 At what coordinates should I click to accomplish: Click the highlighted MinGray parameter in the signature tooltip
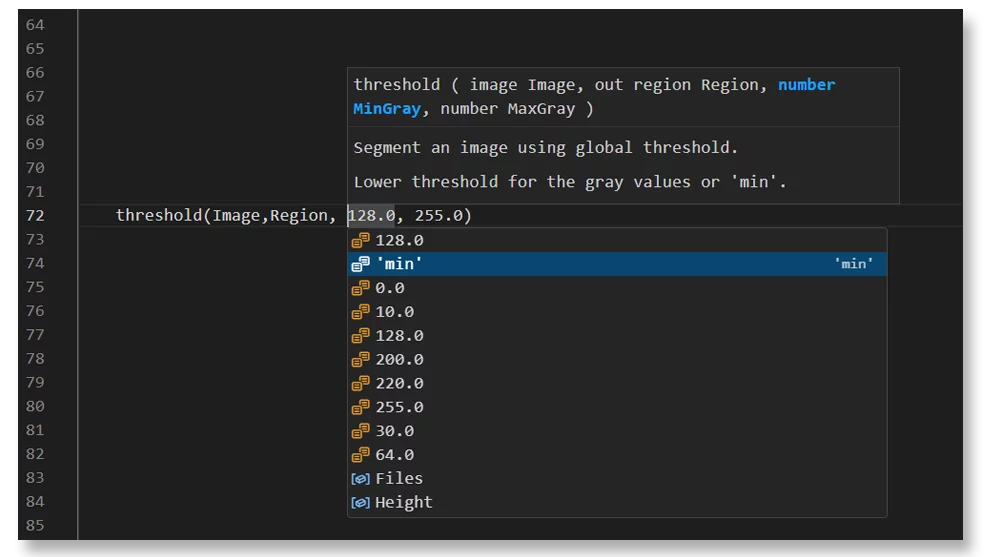pos(387,109)
